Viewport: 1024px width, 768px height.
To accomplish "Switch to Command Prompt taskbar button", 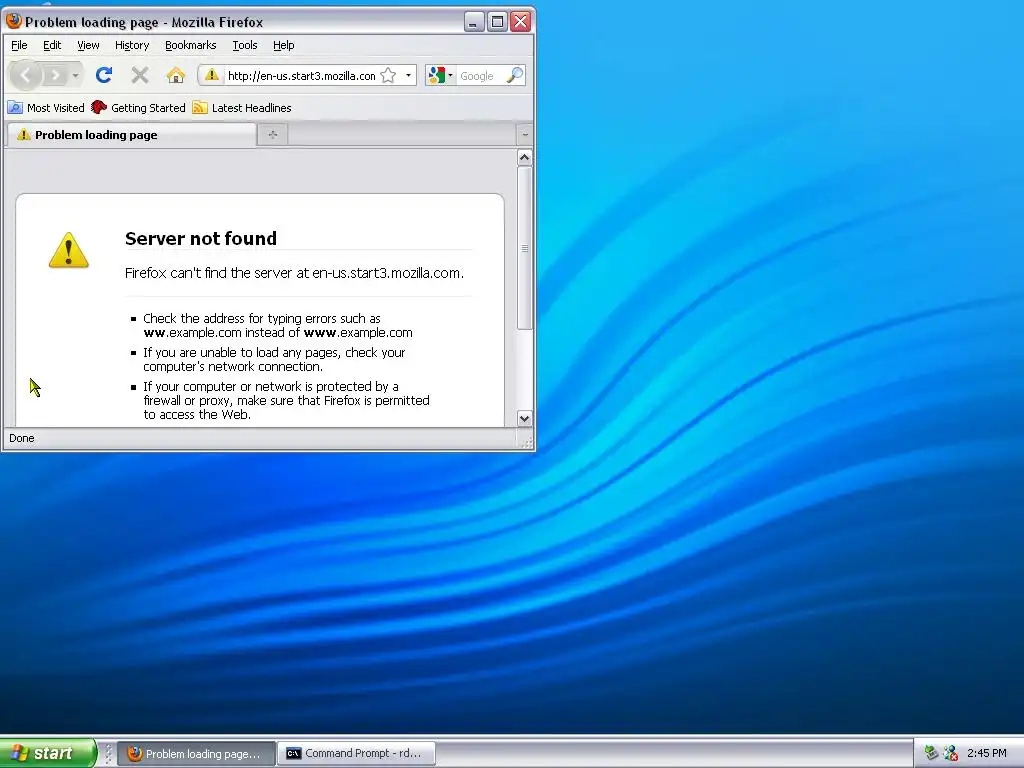I will (356, 754).
